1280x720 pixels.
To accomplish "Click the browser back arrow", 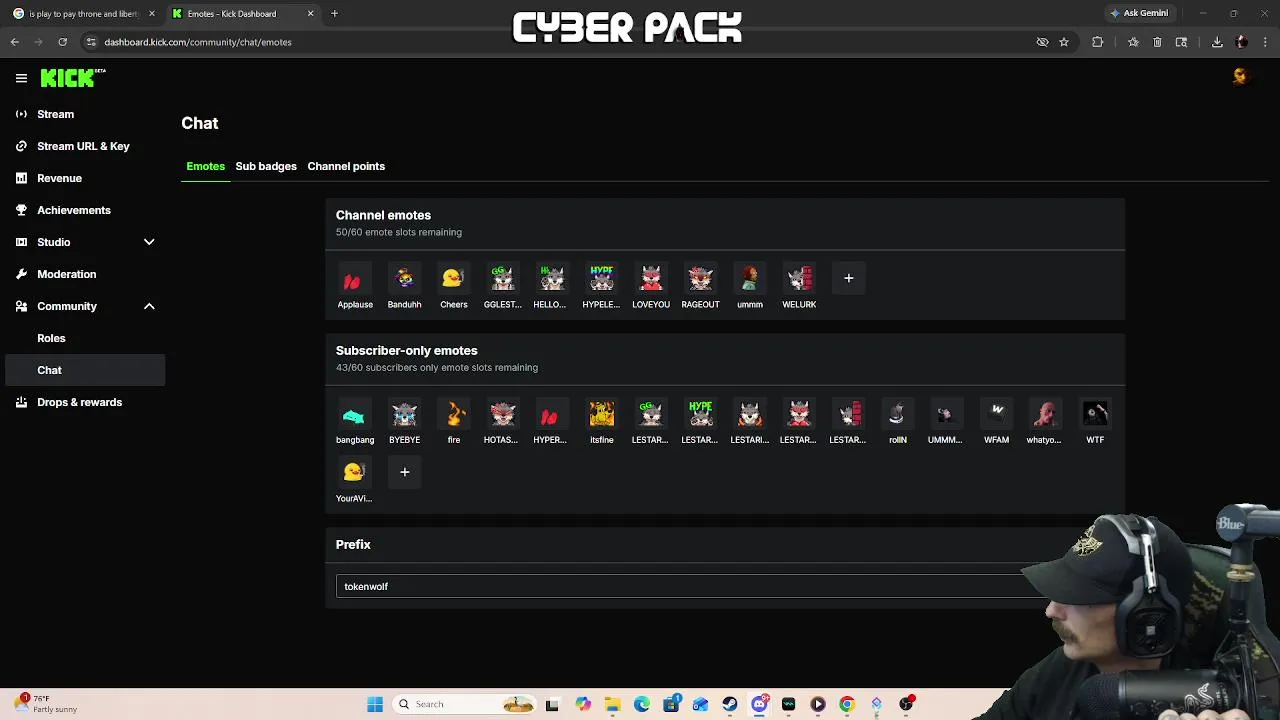I will (x=14, y=42).
